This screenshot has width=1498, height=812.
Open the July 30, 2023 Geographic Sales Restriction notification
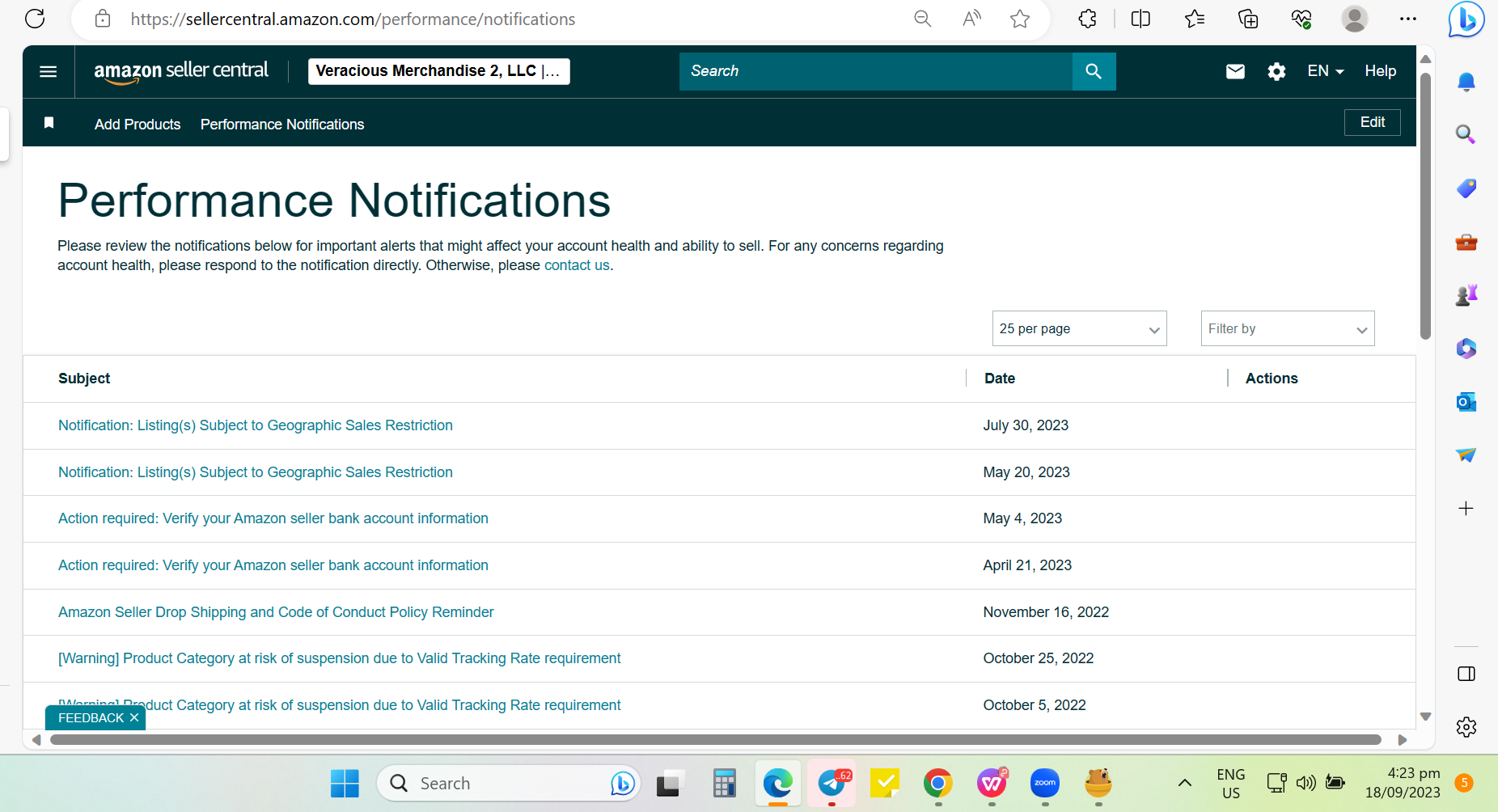256,425
